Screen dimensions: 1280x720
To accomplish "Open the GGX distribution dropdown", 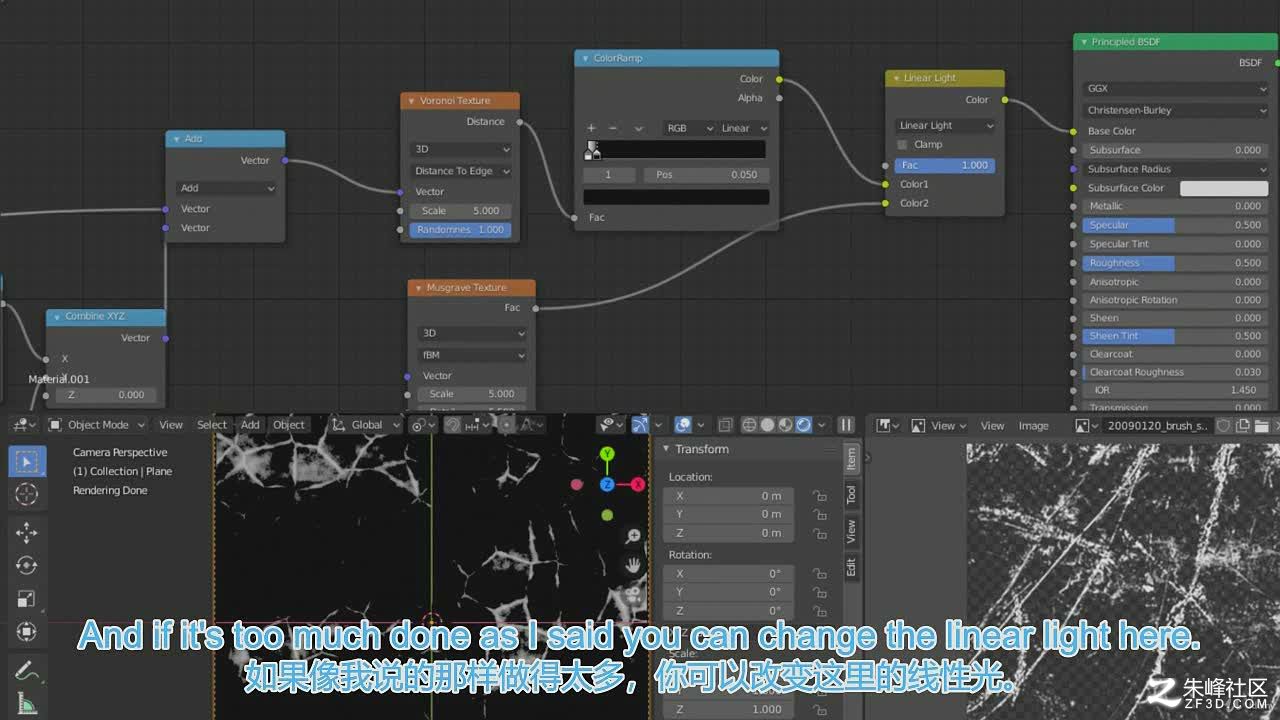I will click(x=1176, y=89).
